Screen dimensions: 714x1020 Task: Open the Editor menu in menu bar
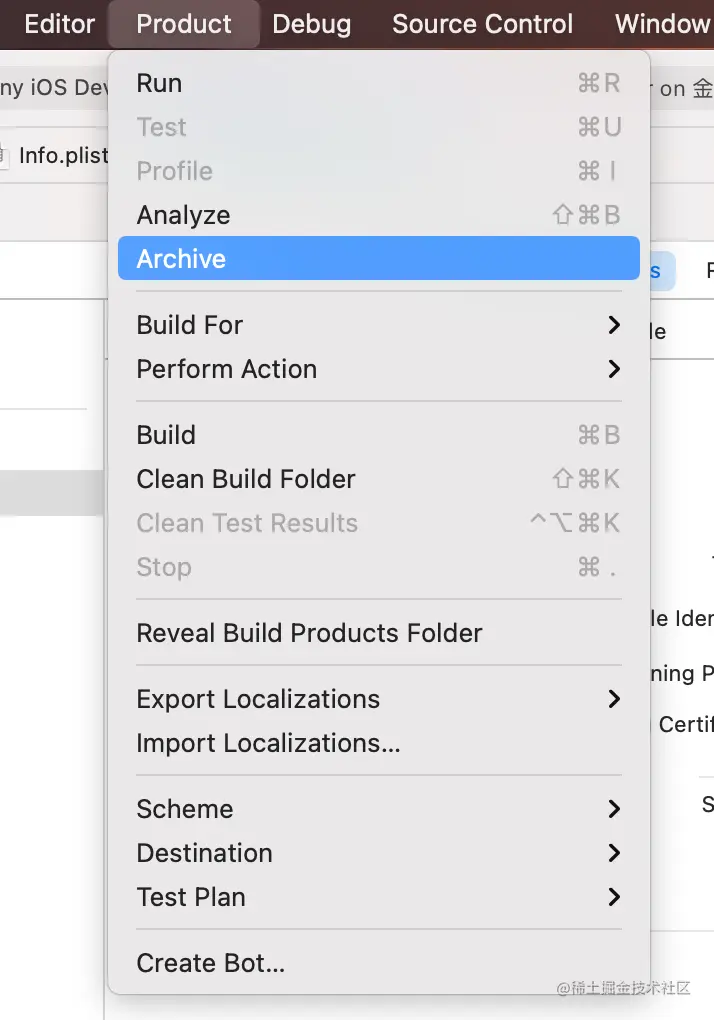click(x=59, y=24)
